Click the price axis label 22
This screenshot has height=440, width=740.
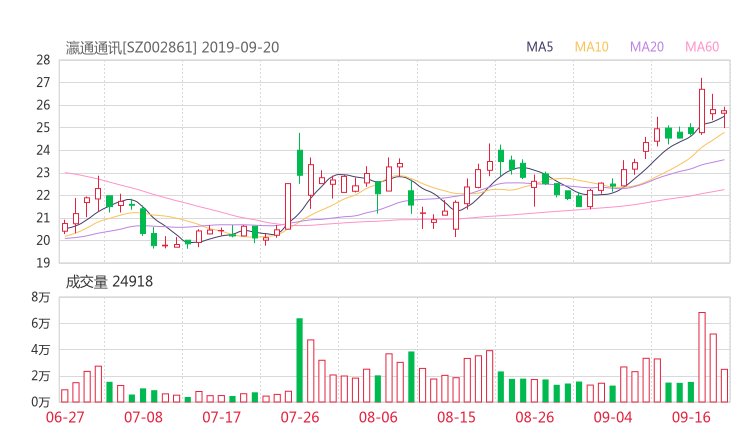tap(43, 195)
